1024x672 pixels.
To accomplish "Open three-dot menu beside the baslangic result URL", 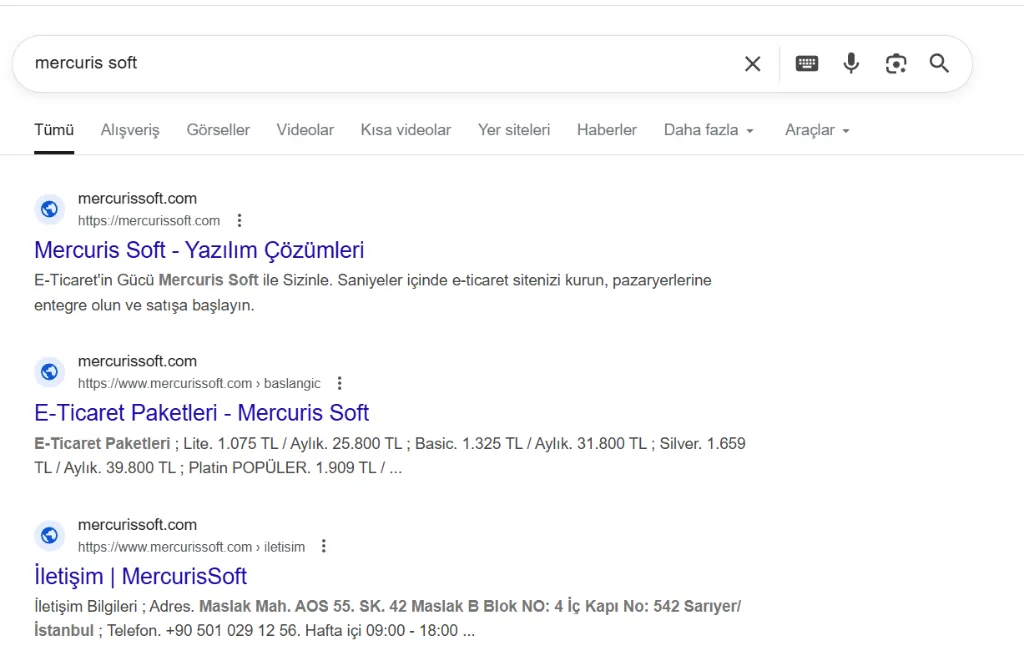I will pos(340,383).
